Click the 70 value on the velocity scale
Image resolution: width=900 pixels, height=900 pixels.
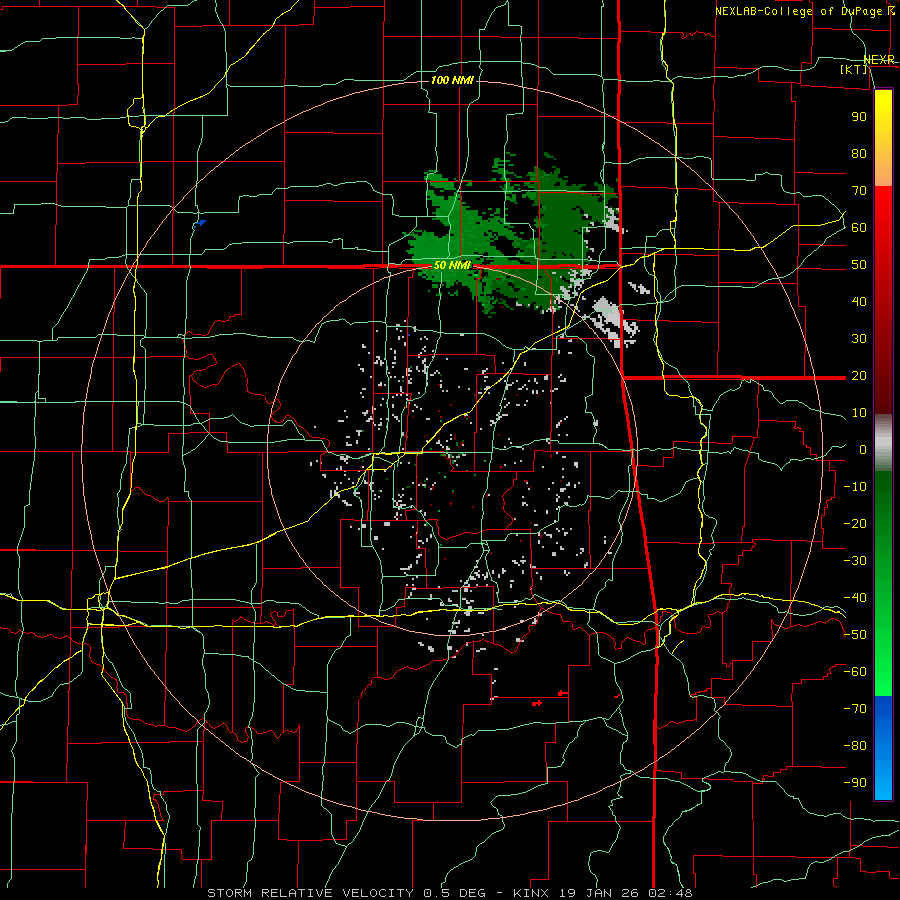[859, 191]
